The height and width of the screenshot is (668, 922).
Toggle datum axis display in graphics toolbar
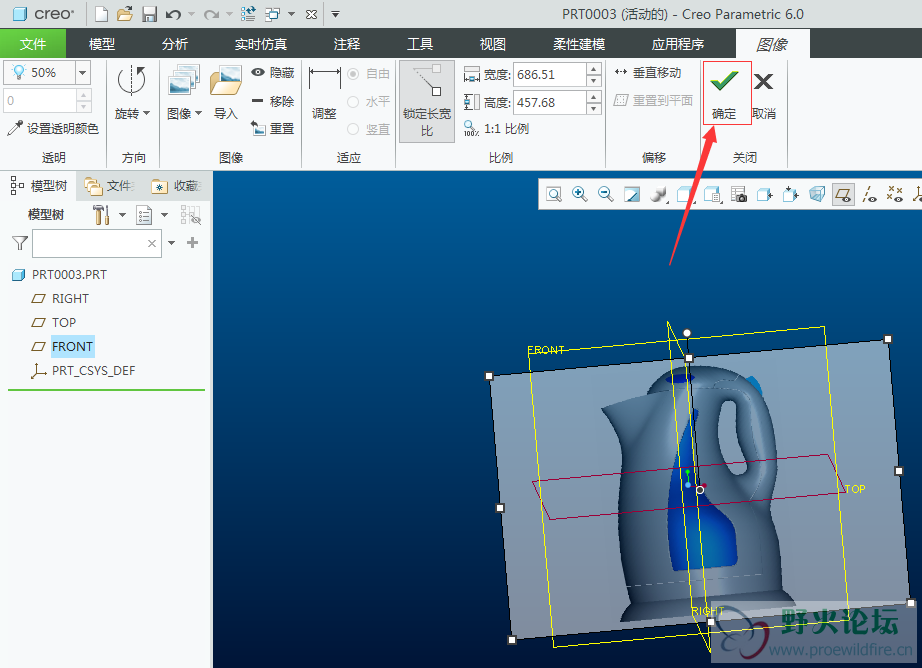[869, 194]
